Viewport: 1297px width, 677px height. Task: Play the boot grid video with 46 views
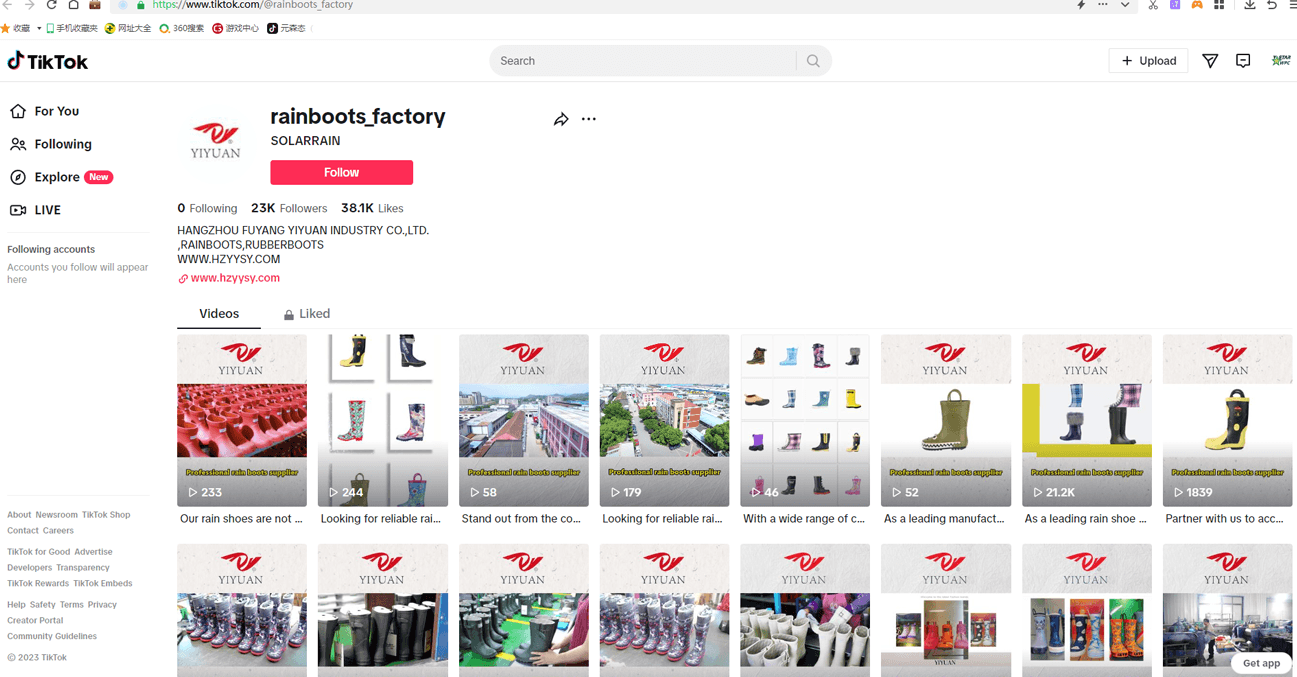click(x=805, y=420)
